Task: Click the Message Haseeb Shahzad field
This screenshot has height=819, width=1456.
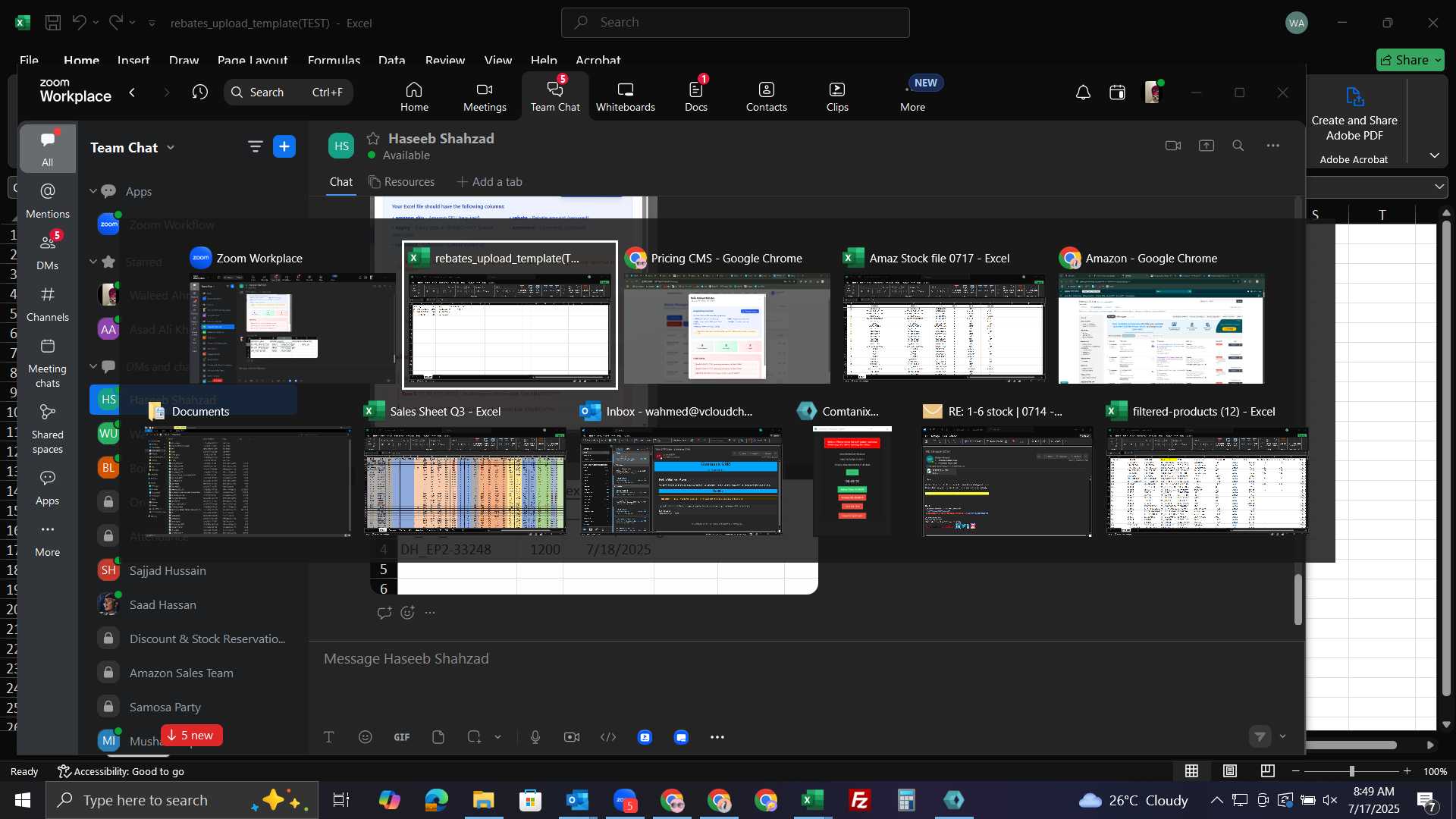Action: pos(805,659)
